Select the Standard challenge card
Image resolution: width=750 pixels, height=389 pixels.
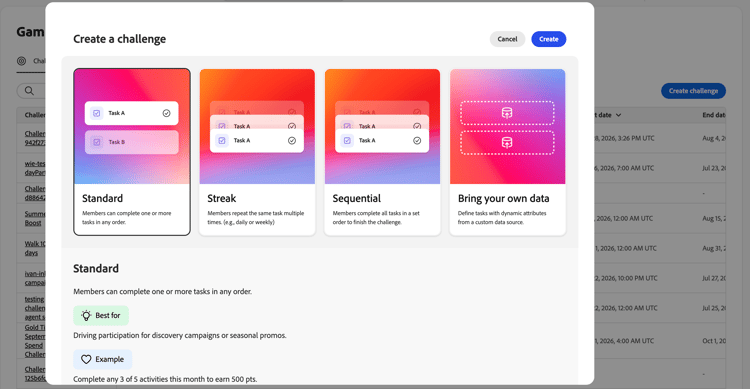(132, 152)
